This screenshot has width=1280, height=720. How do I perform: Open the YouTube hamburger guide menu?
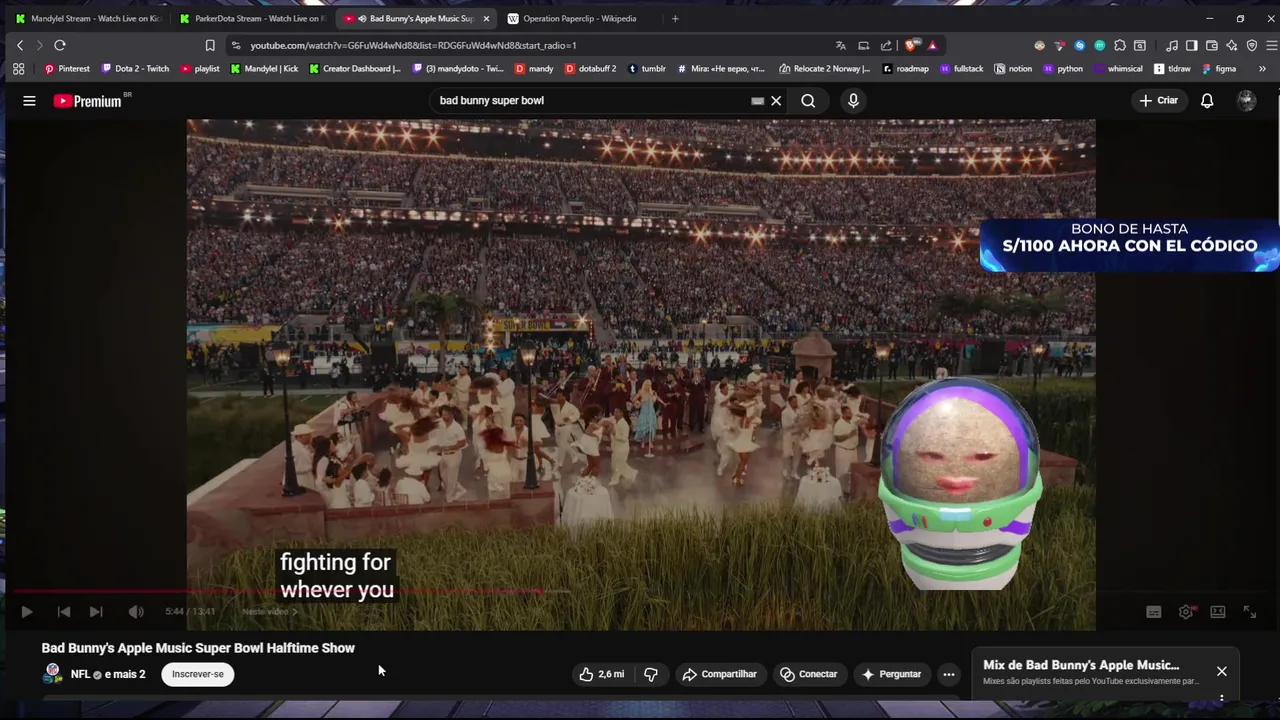coord(29,101)
